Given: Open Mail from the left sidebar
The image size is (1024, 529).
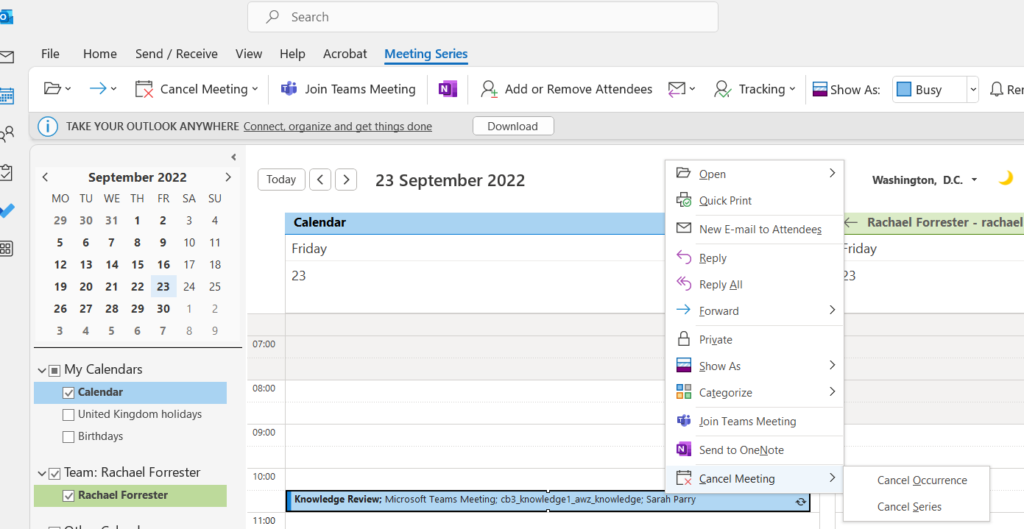Looking at the screenshot, I should 7,57.
